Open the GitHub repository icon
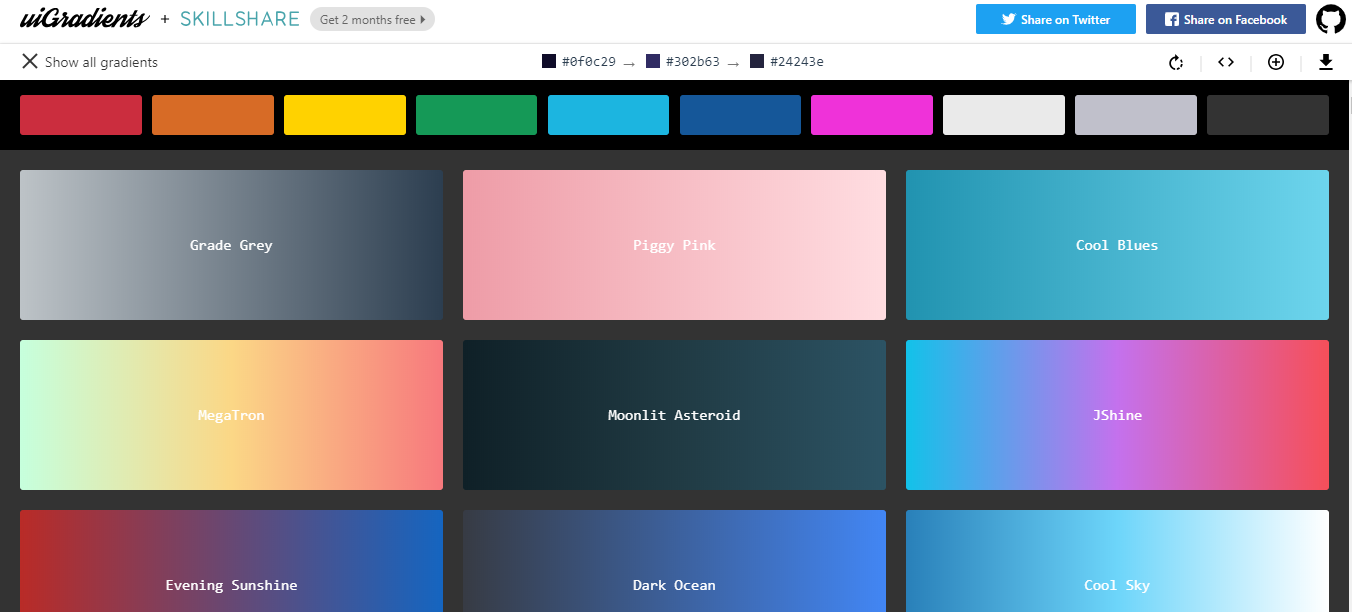The height and width of the screenshot is (612, 1352). (1331, 19)
